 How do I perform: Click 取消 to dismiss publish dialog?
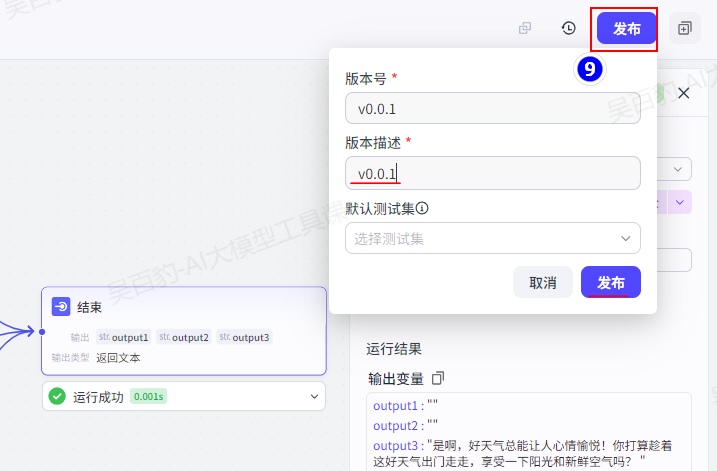[543, 283]
